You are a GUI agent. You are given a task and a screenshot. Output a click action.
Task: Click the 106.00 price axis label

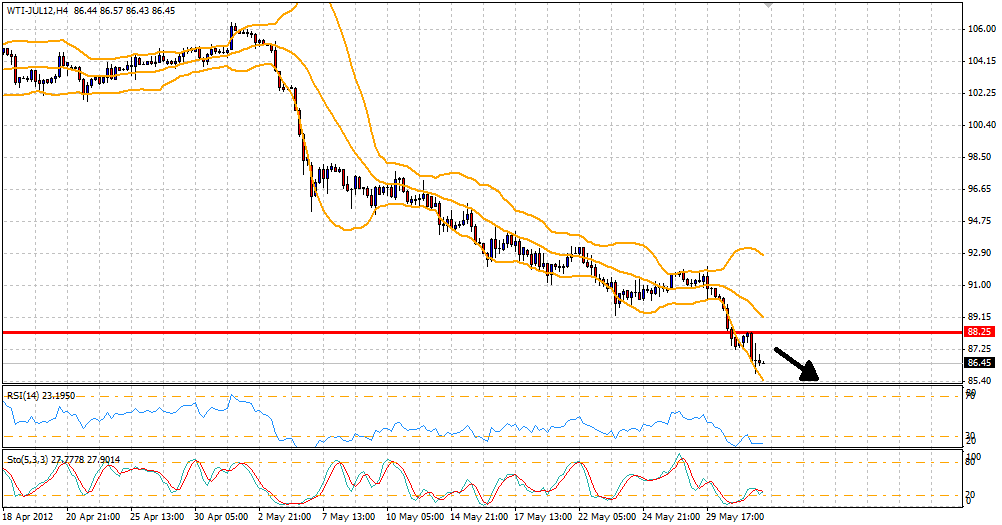coord(982,29)
